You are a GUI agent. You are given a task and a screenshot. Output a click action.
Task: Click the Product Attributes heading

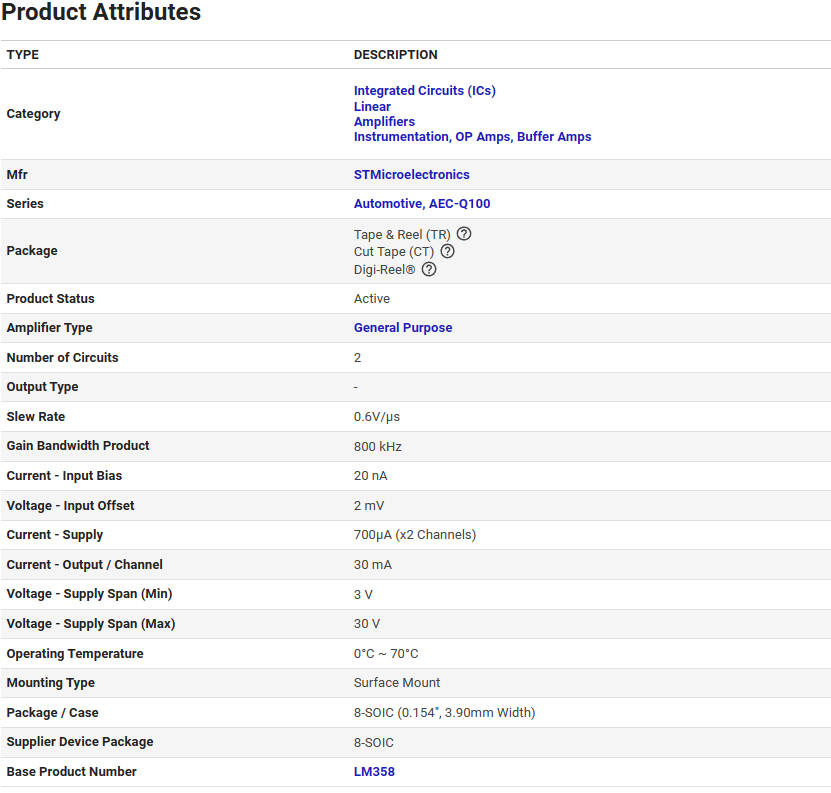point(101,13)
